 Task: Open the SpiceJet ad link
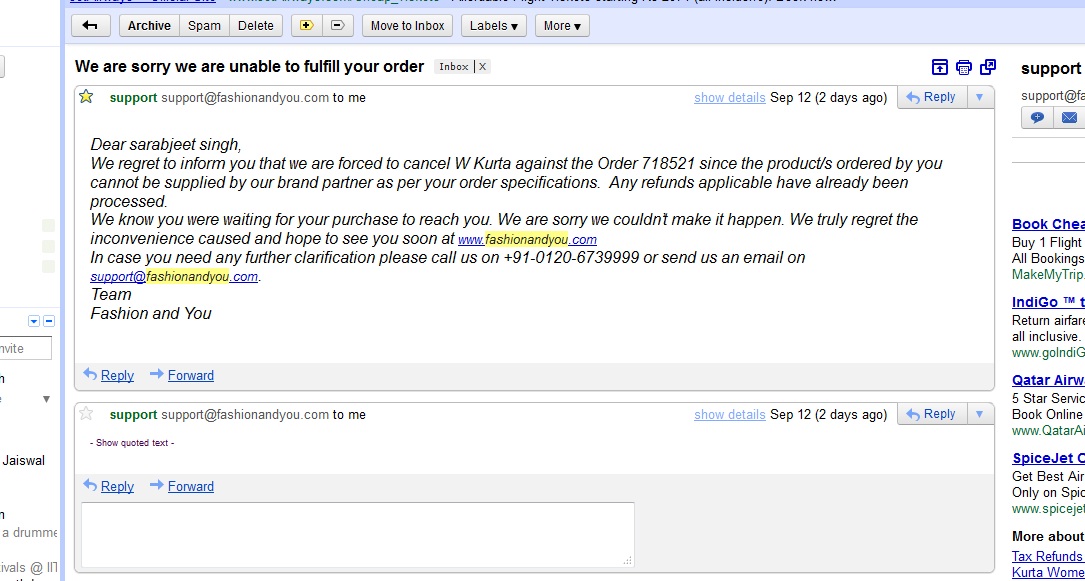coord(1048,459)
